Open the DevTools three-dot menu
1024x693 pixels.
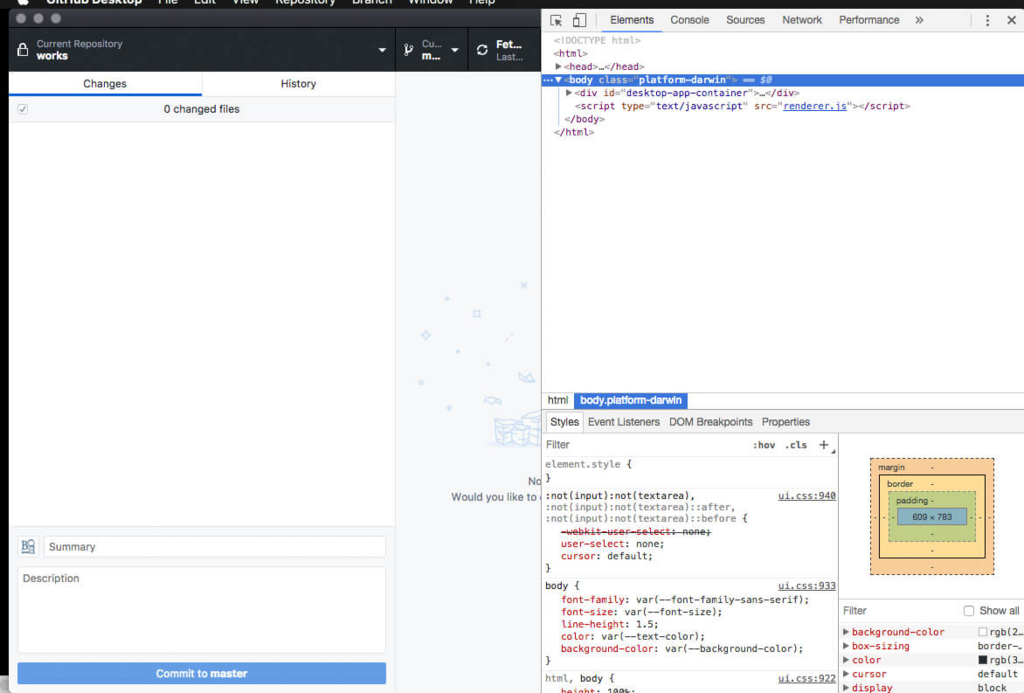coord(987,20)
